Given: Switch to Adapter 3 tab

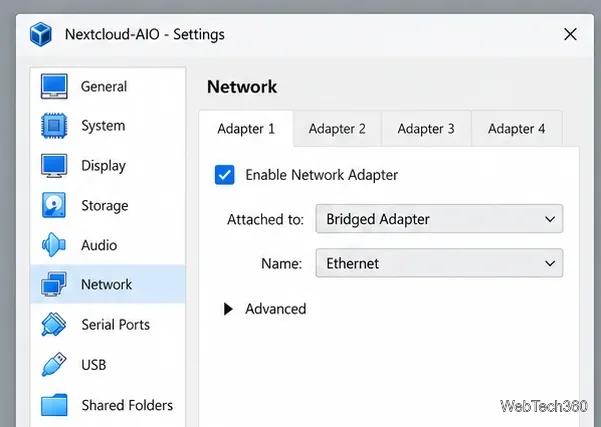Looking at the screenshot, I should 426,129.
